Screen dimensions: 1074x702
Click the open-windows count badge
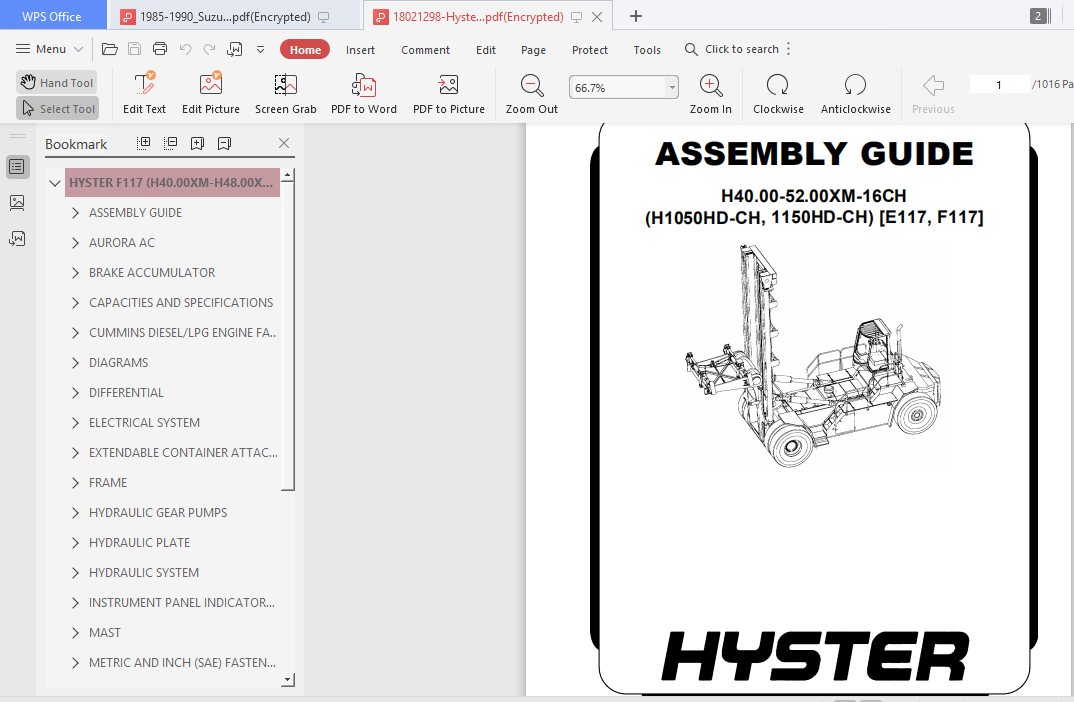1040,16
